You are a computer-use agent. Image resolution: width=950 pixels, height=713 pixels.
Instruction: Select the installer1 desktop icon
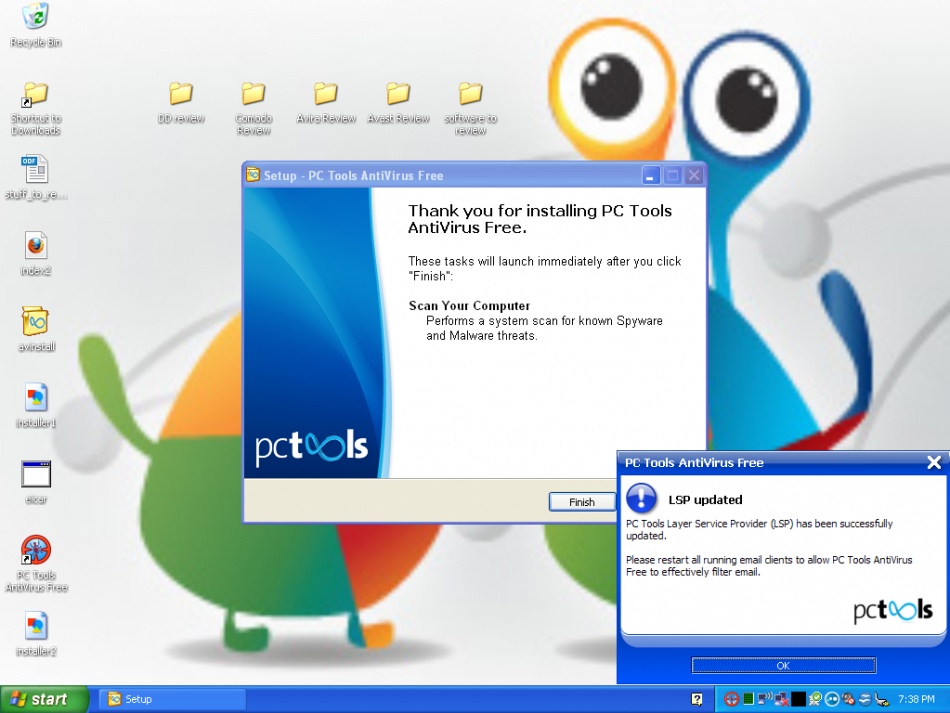[x=36, y=406]
